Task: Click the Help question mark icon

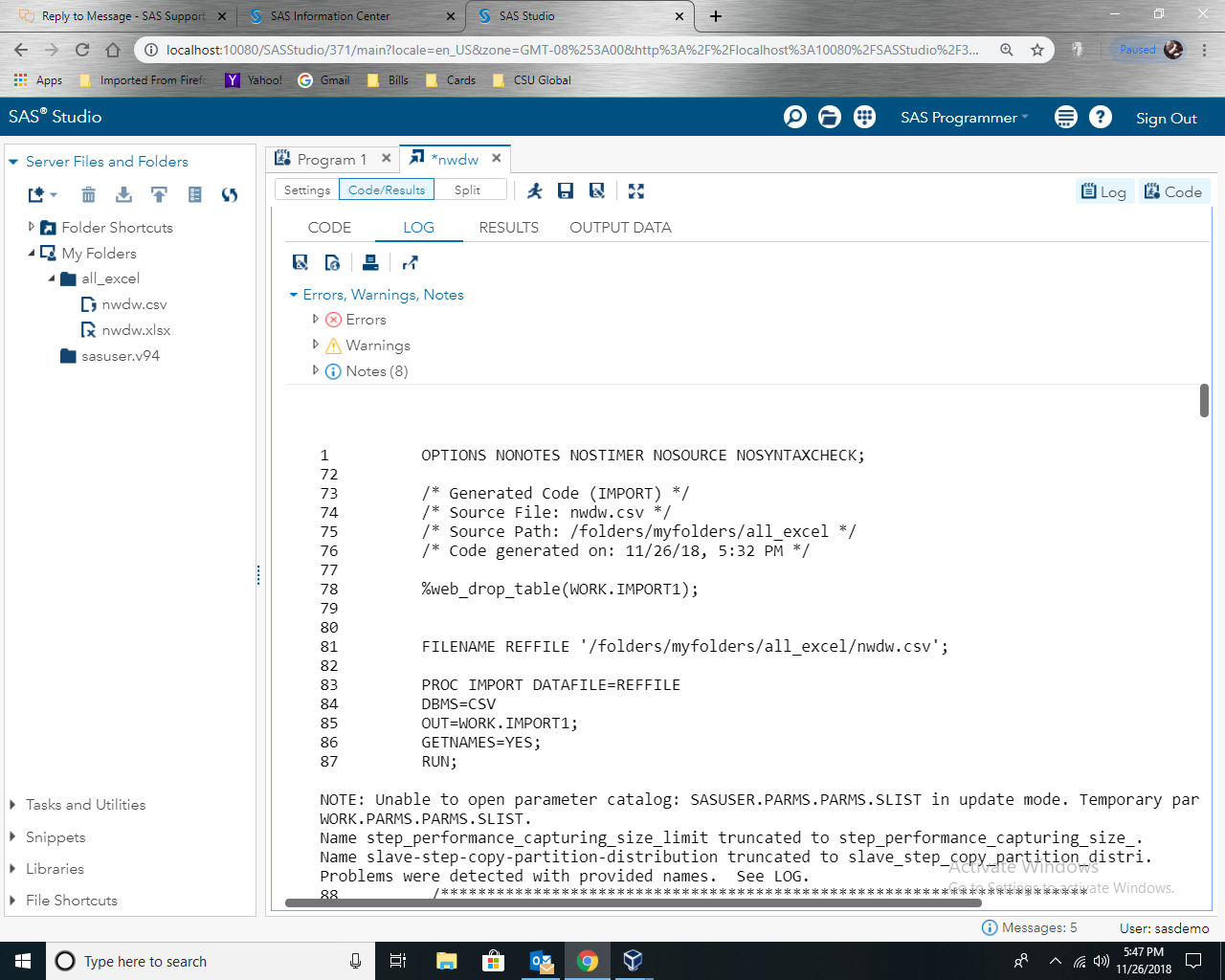Action: [1101, 117]
